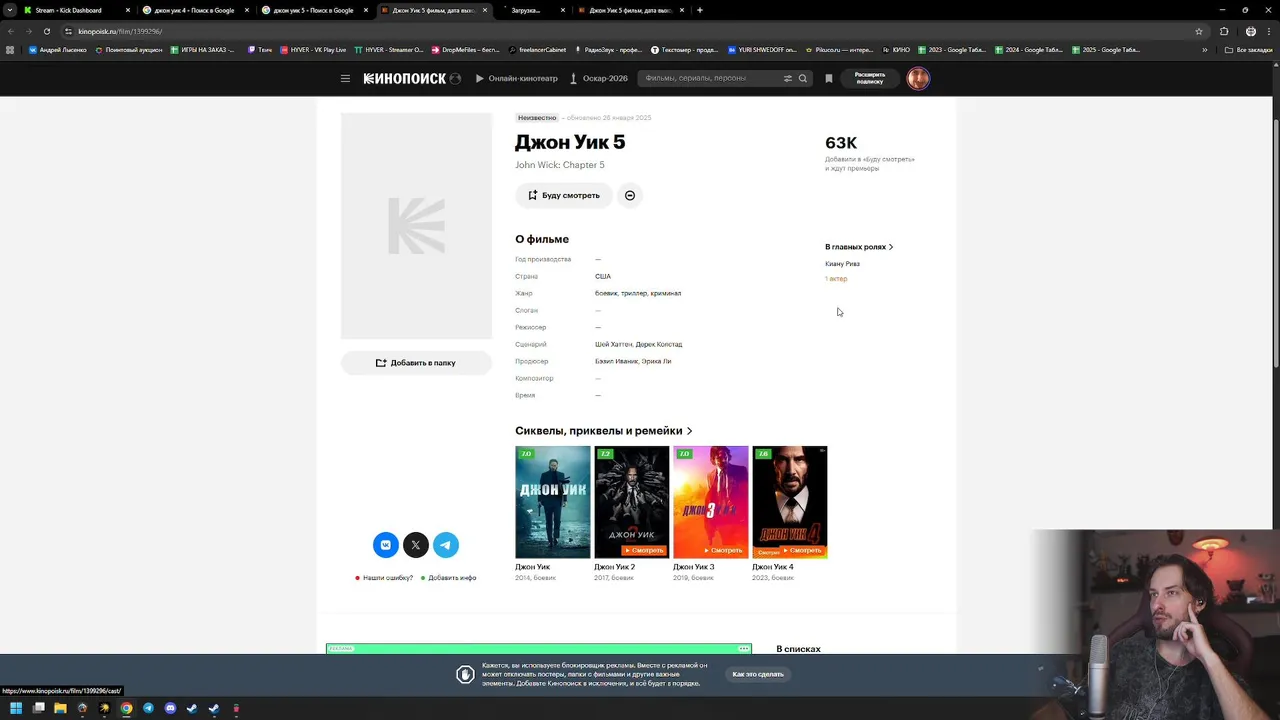Open the tab search dropdown arrow
Image resolution: width=1280 pixels, height=720 pixels.
point(10,10)
